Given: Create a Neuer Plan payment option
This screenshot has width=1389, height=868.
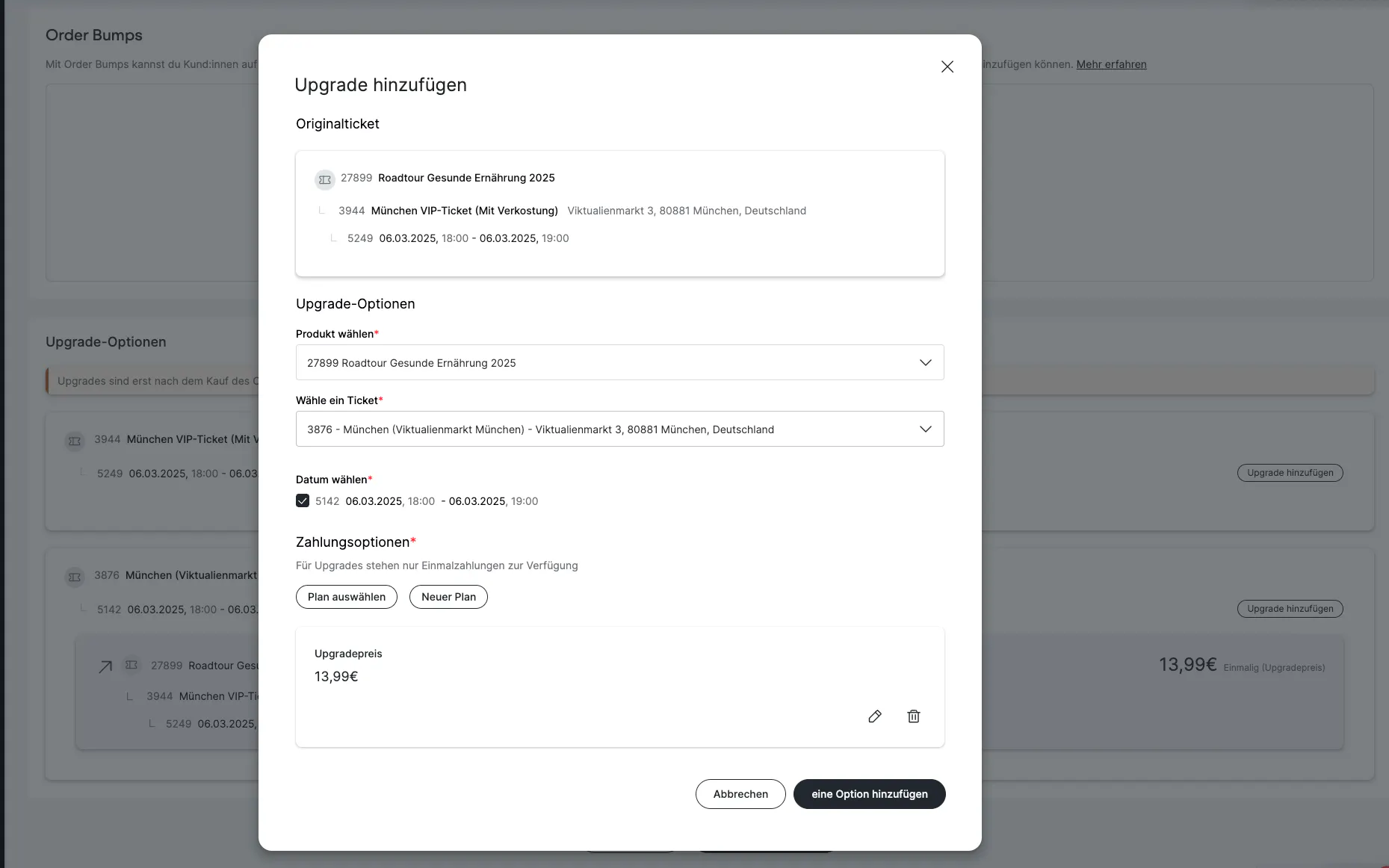Looking at the screenshot, I should pyautogui.click(x=448, y=597).
